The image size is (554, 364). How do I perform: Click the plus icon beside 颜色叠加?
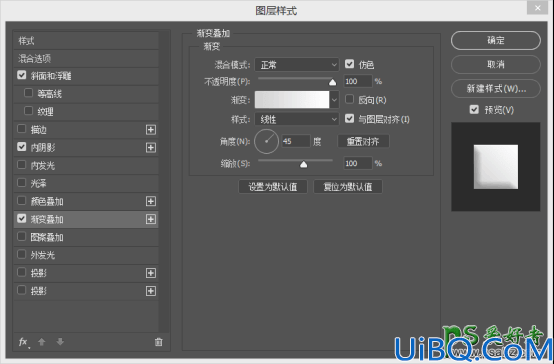[151, 201]
